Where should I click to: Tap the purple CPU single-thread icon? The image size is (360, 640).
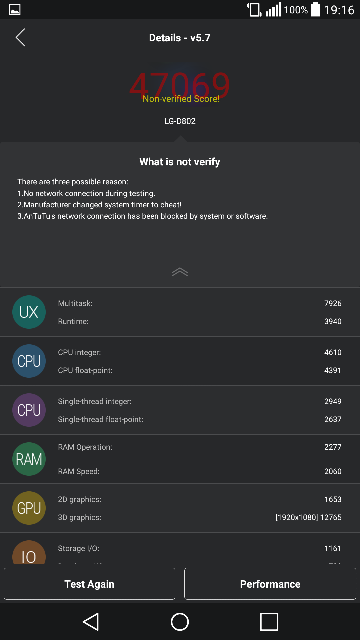click(x=29, y=410)
